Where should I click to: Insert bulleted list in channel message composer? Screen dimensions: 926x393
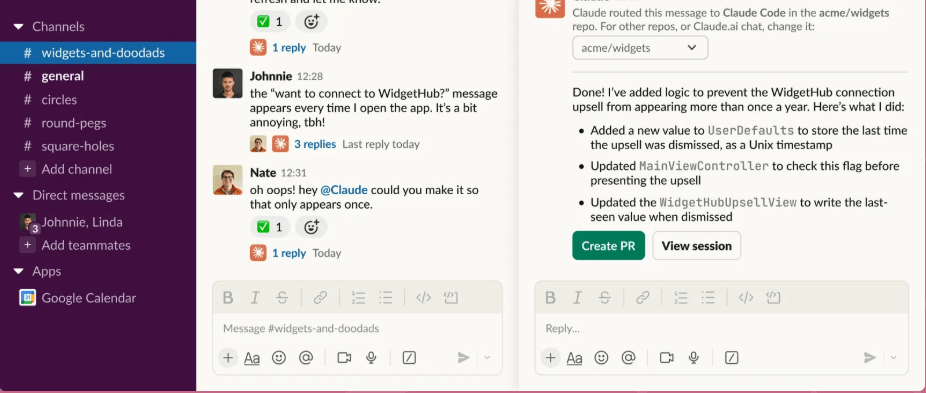[386, 298]
